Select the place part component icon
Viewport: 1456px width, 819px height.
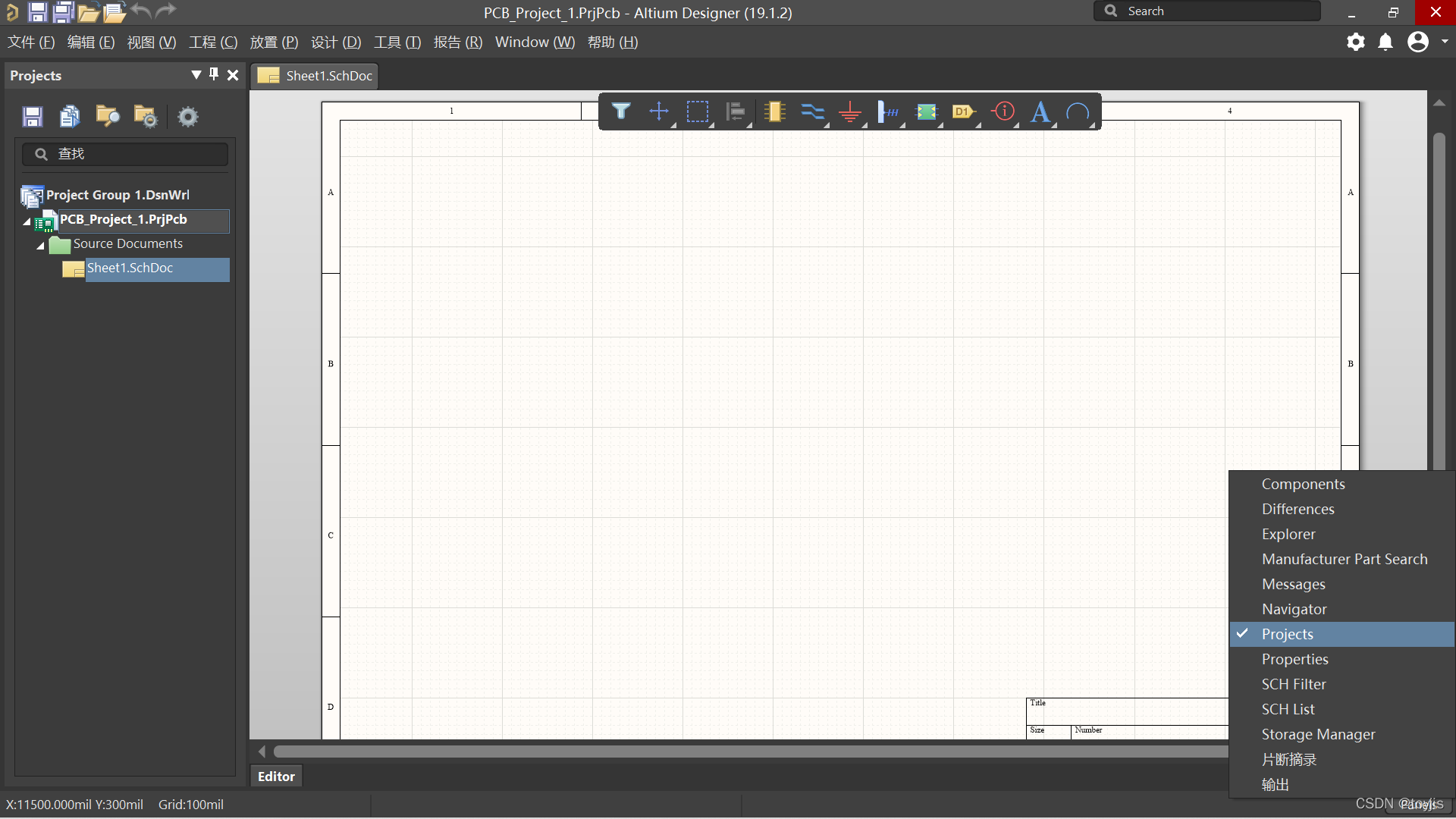(774, 112)
